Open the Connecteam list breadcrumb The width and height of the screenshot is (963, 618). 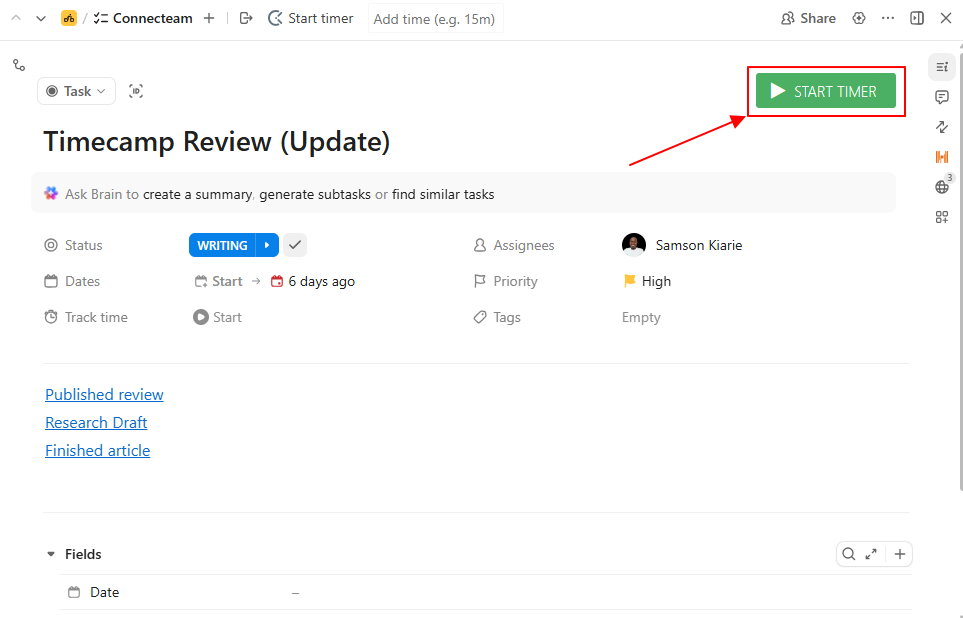click(x=143, y=18)
